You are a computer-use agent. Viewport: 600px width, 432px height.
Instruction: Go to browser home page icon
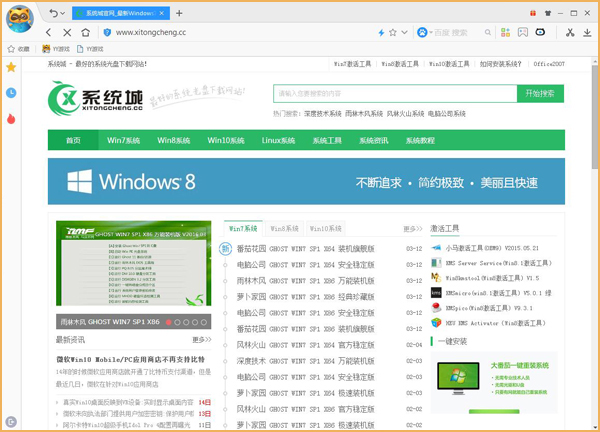(x=85, y=33)
